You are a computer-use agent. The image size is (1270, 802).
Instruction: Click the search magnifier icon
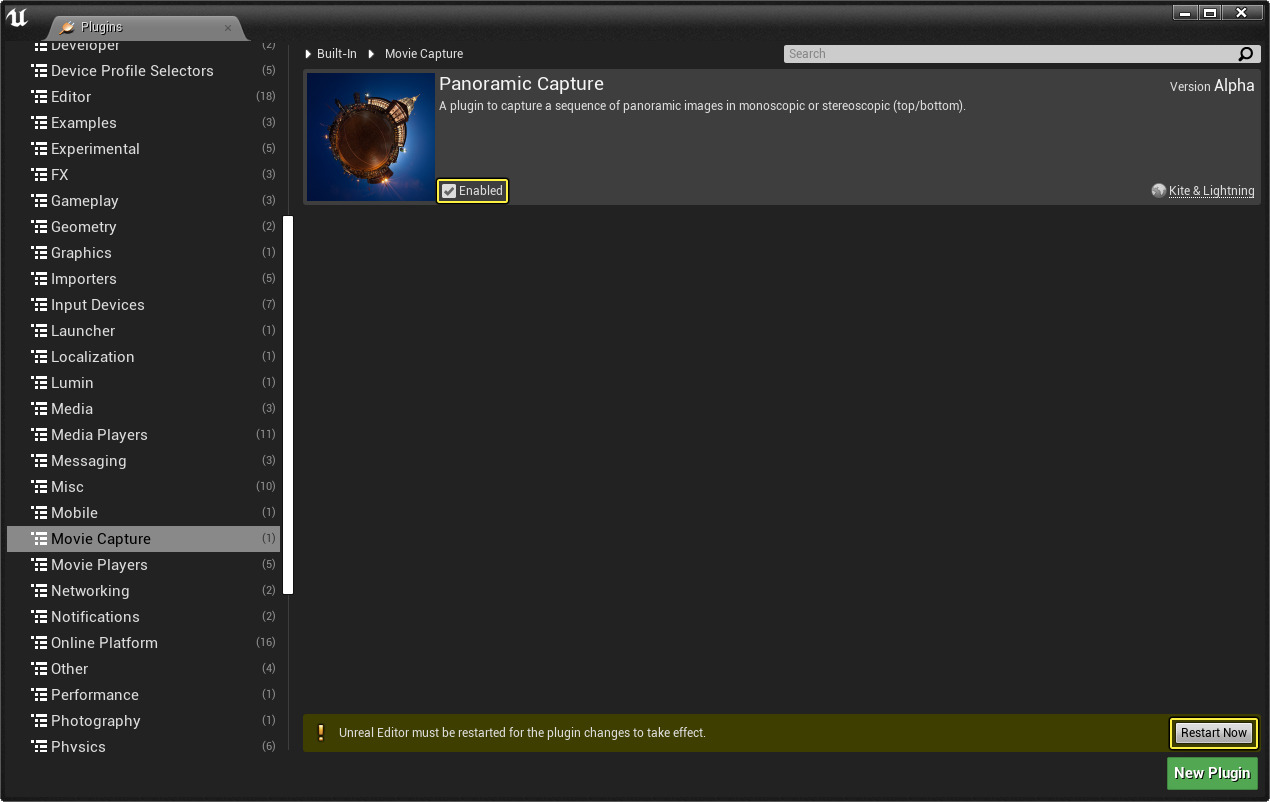tap(1245, 54)
